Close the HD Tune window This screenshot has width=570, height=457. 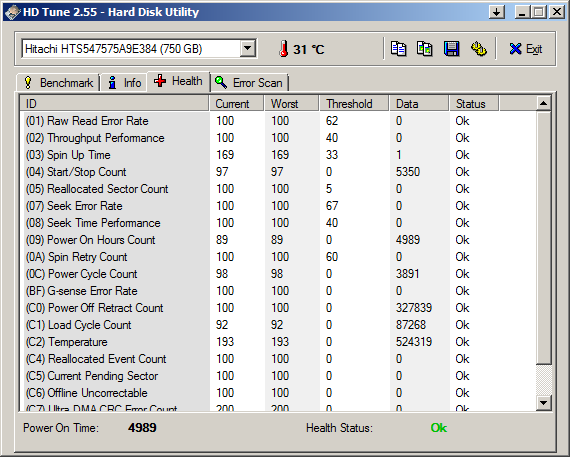[557, 12]
